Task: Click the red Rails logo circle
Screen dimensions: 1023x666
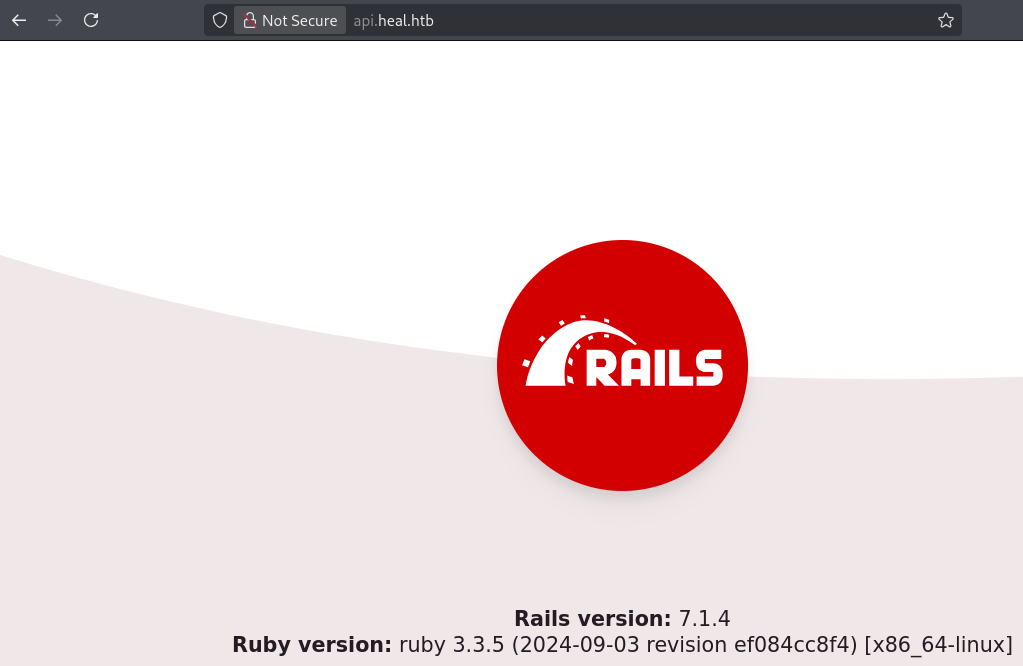Action: coord(622,440)
